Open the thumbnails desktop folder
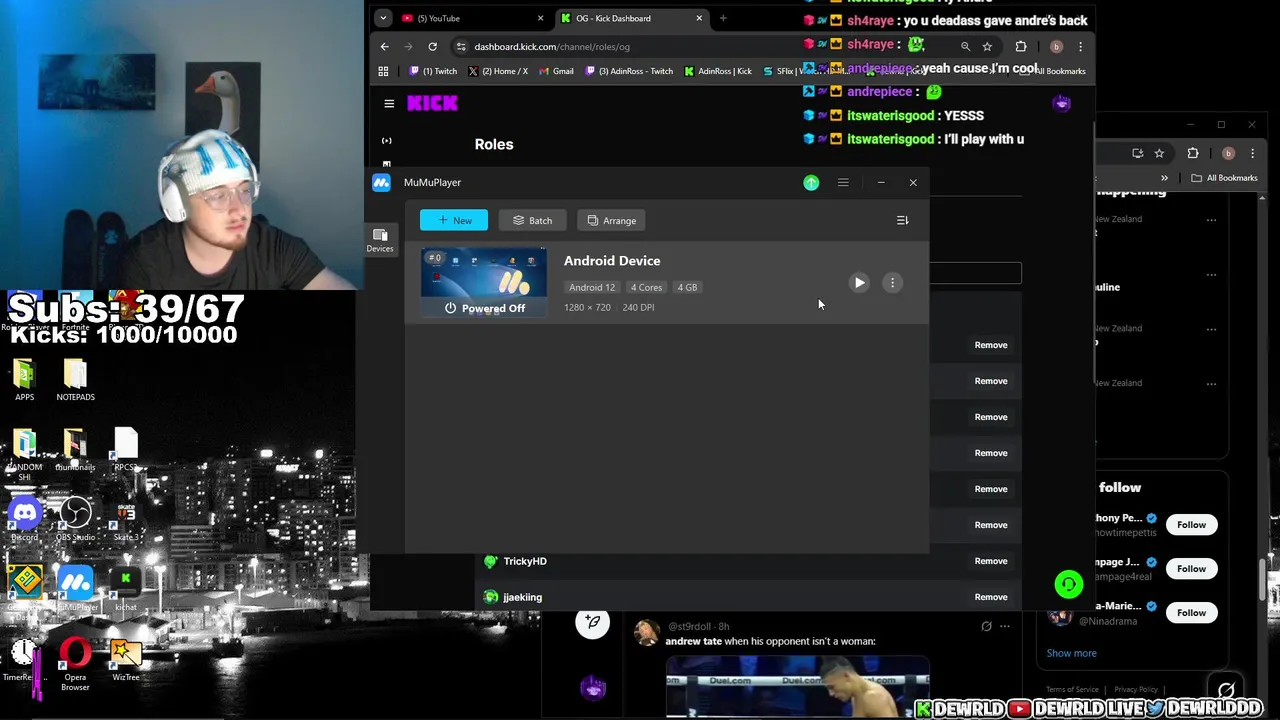This screenshot has height=720, width=1280. [x=75, y=450]
